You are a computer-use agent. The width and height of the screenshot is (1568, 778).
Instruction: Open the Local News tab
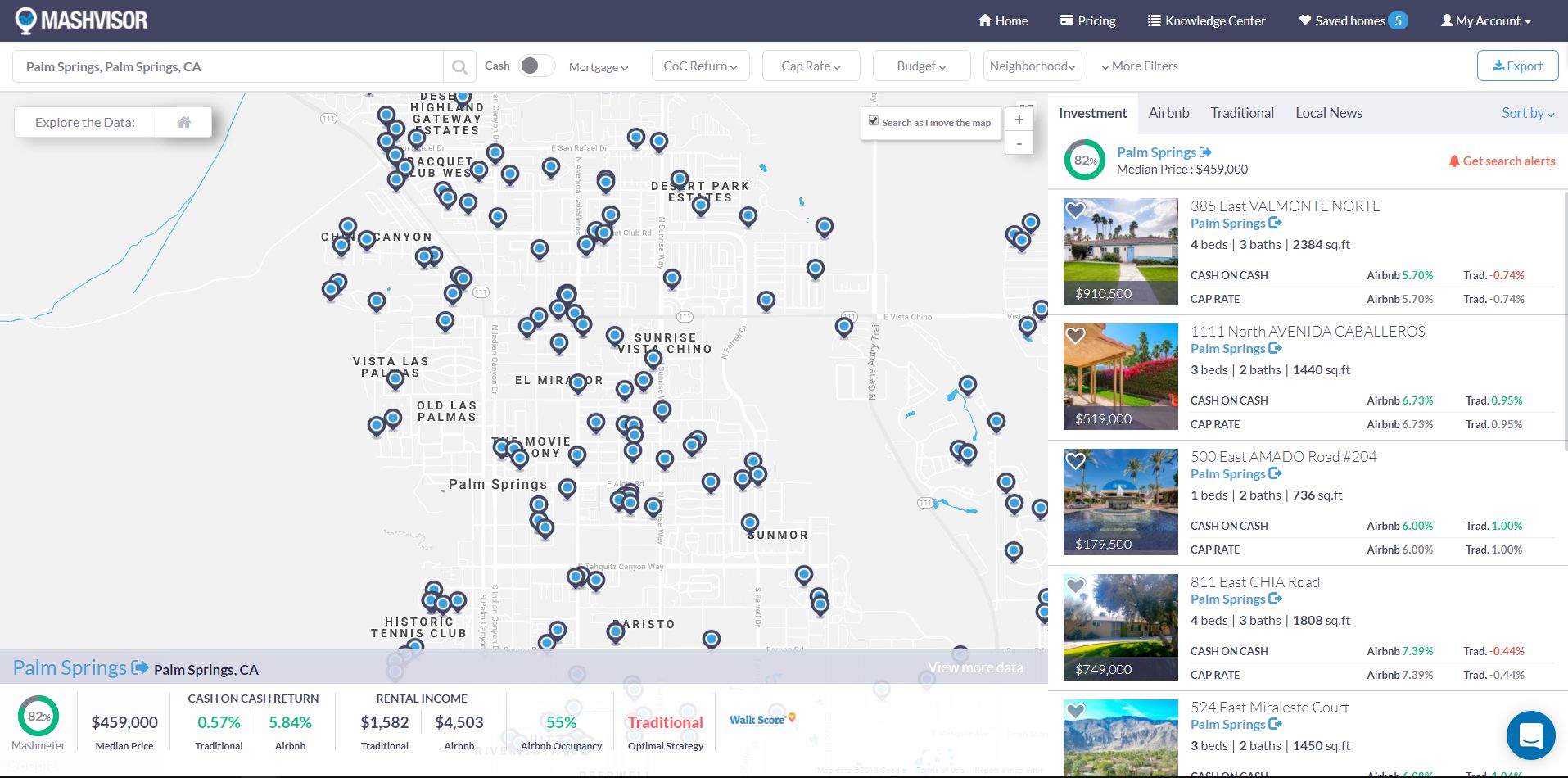(1328, 113)
